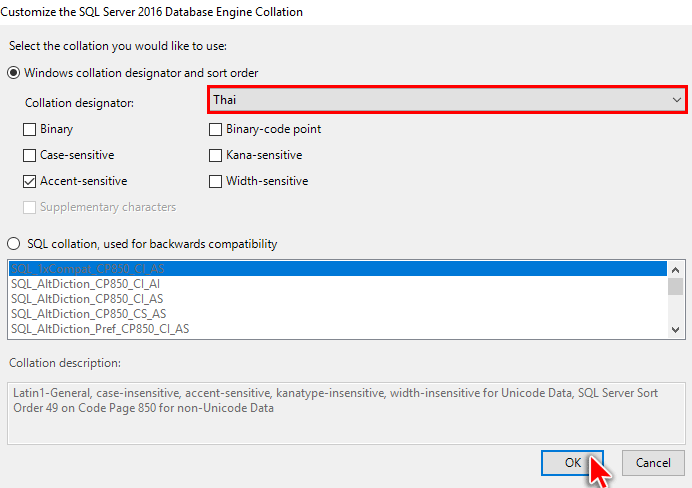692x488 pixels.
Task: Tick the Kana-sensitive checkbox
Action: click(215, 155)
